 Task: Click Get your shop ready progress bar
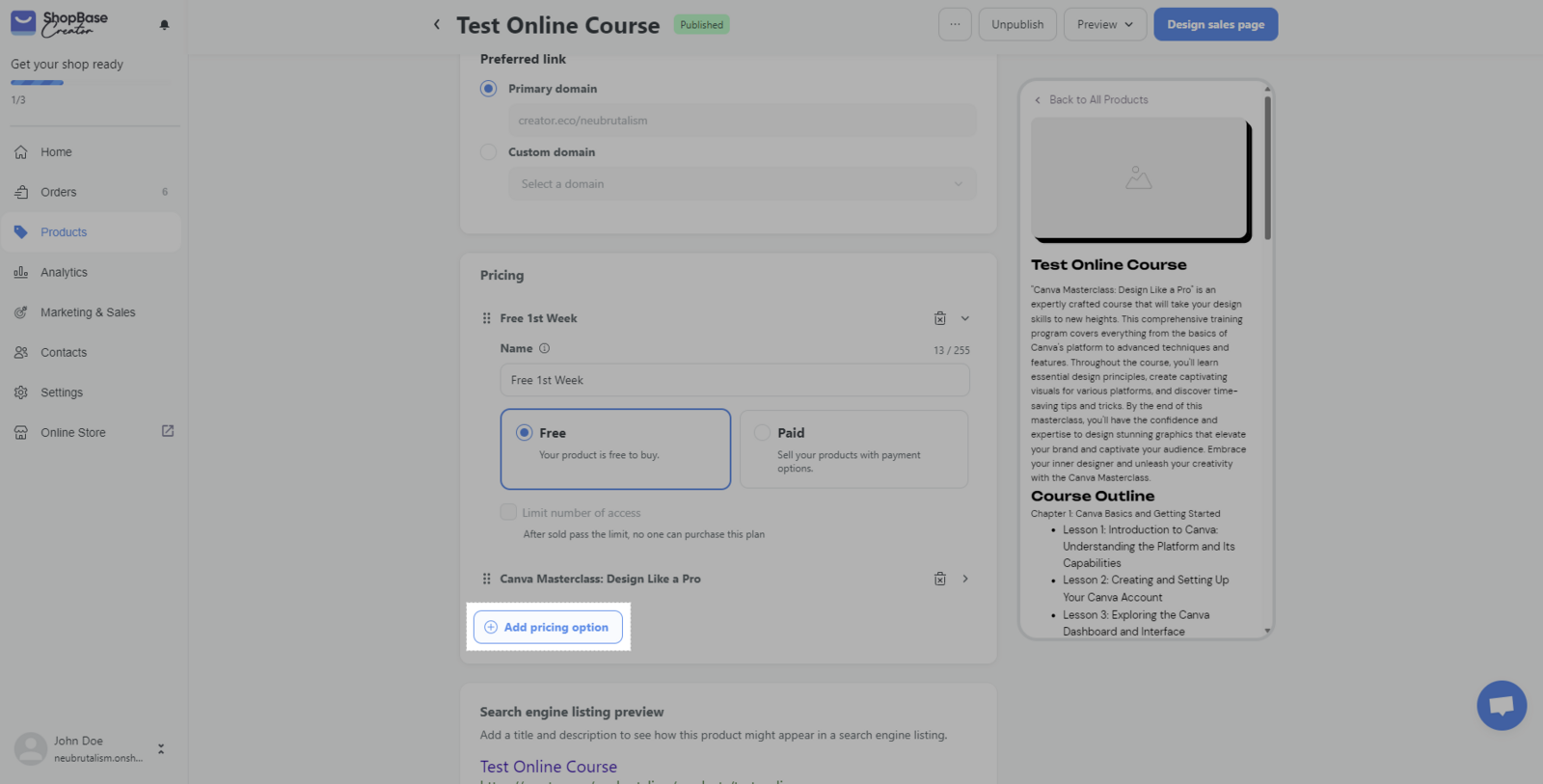(93, 83)
